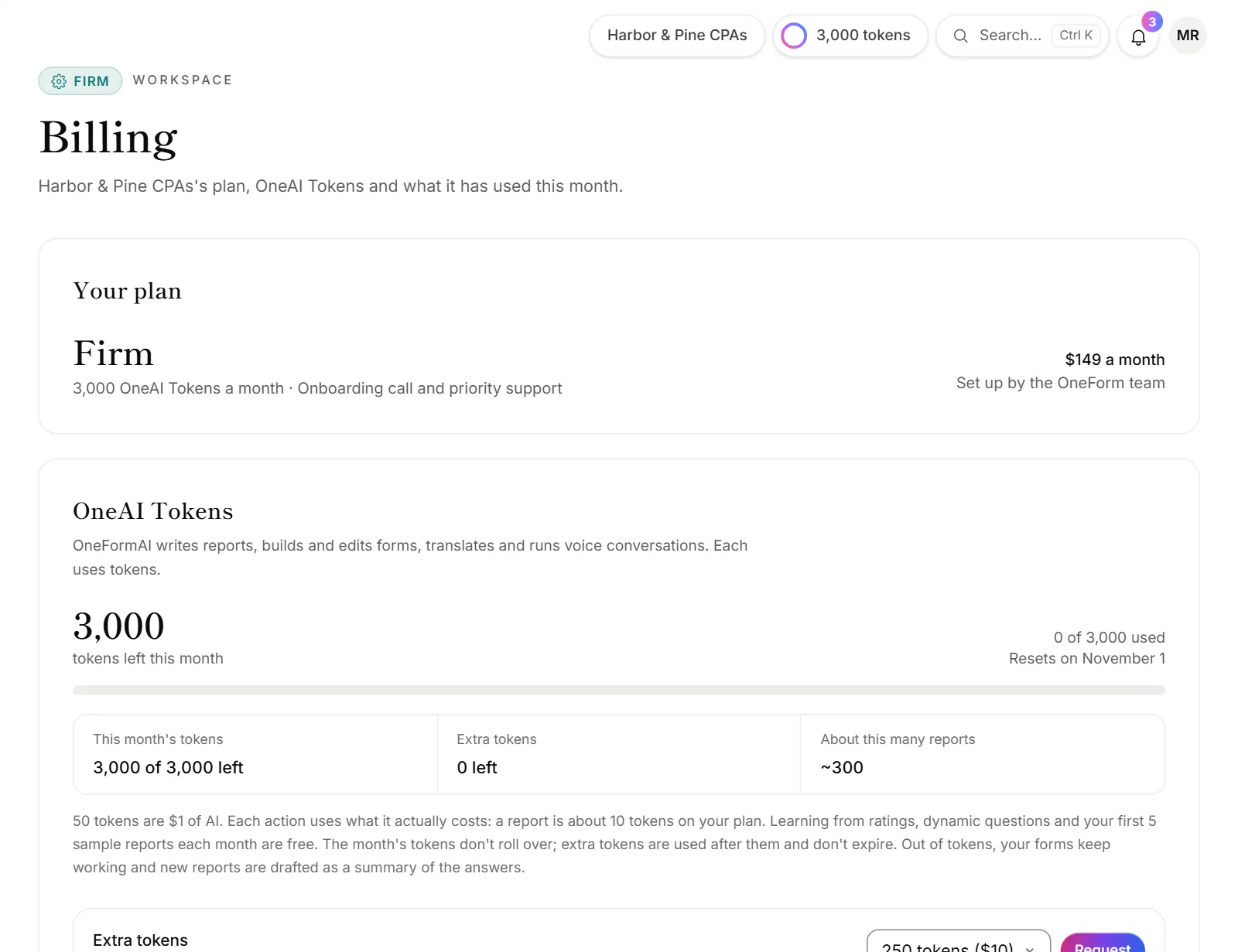Click the 3,000 tokens balance pill
The height and width of the screenshot is (952, 1238).
coord(850,36)
